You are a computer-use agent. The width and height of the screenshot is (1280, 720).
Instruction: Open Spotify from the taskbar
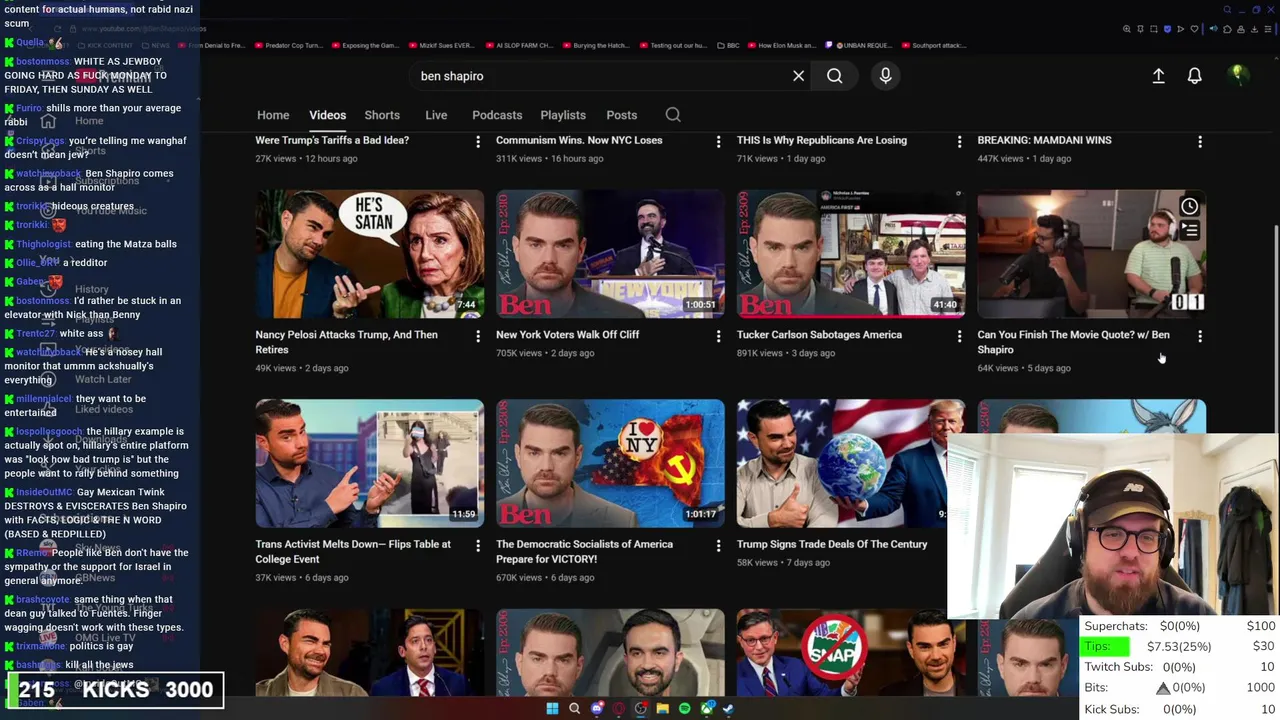pyautogui.click(x=685, y=709)
